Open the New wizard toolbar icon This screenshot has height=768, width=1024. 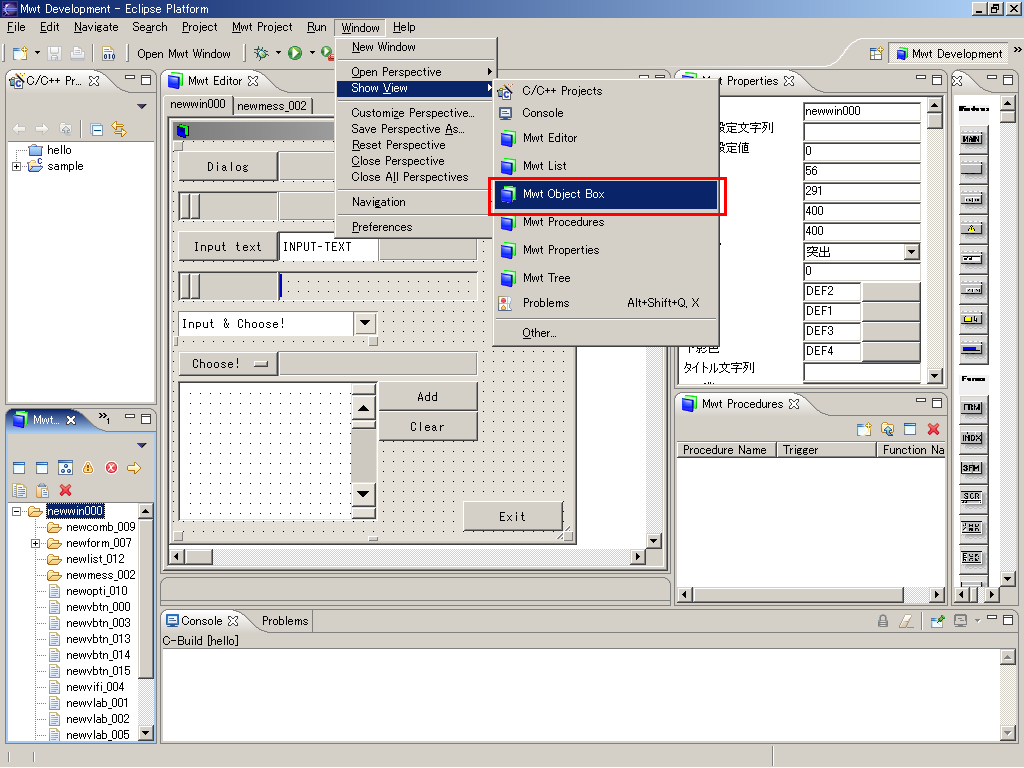pyautogui.click(x=20, y=54)
